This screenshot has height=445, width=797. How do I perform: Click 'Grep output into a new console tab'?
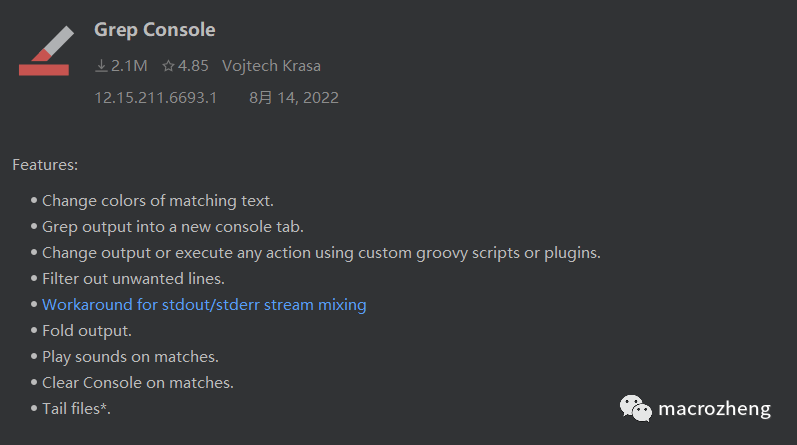[x=173, y=227]
